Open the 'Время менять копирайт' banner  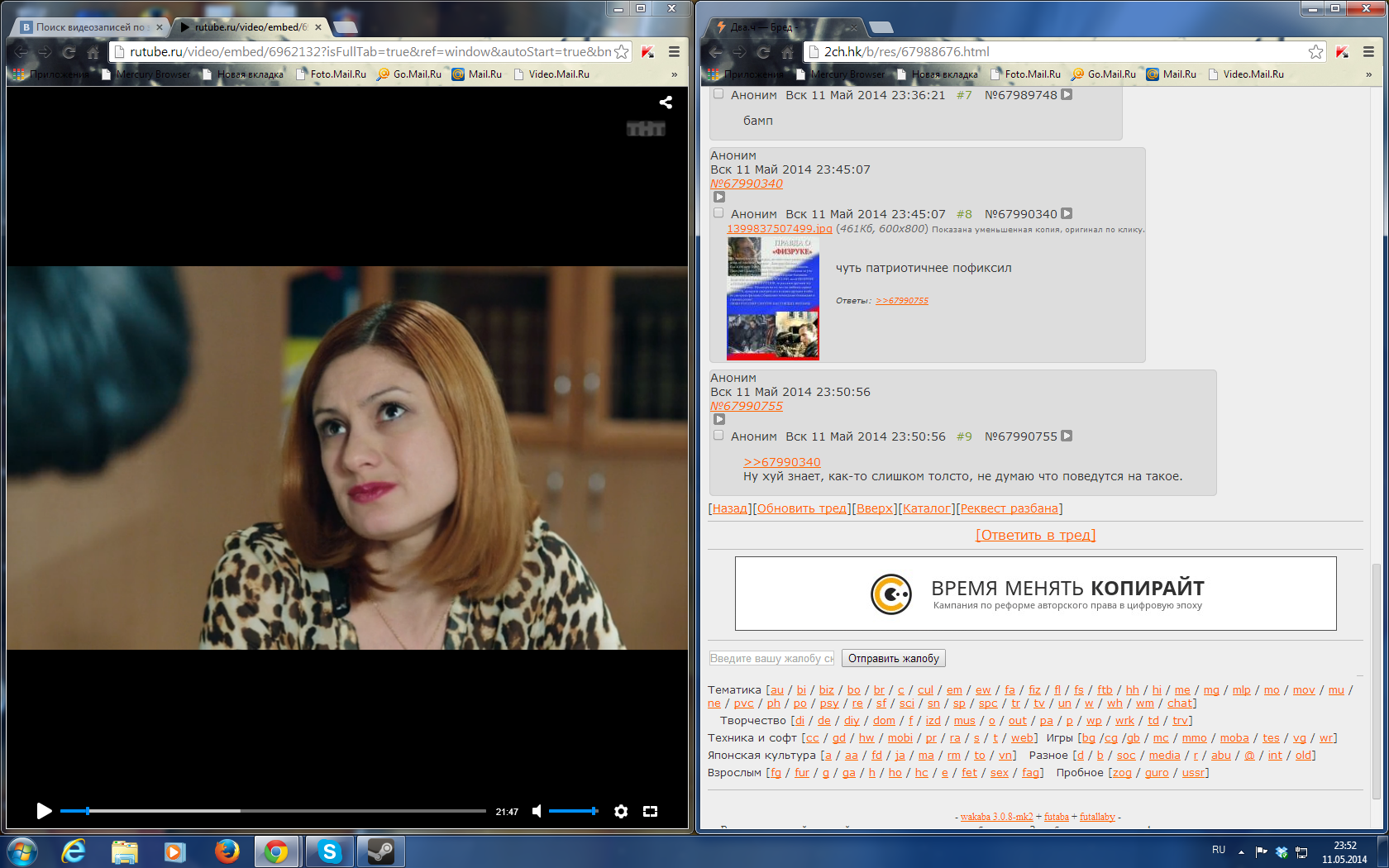pyautogui.click(x=1036, y=594)
